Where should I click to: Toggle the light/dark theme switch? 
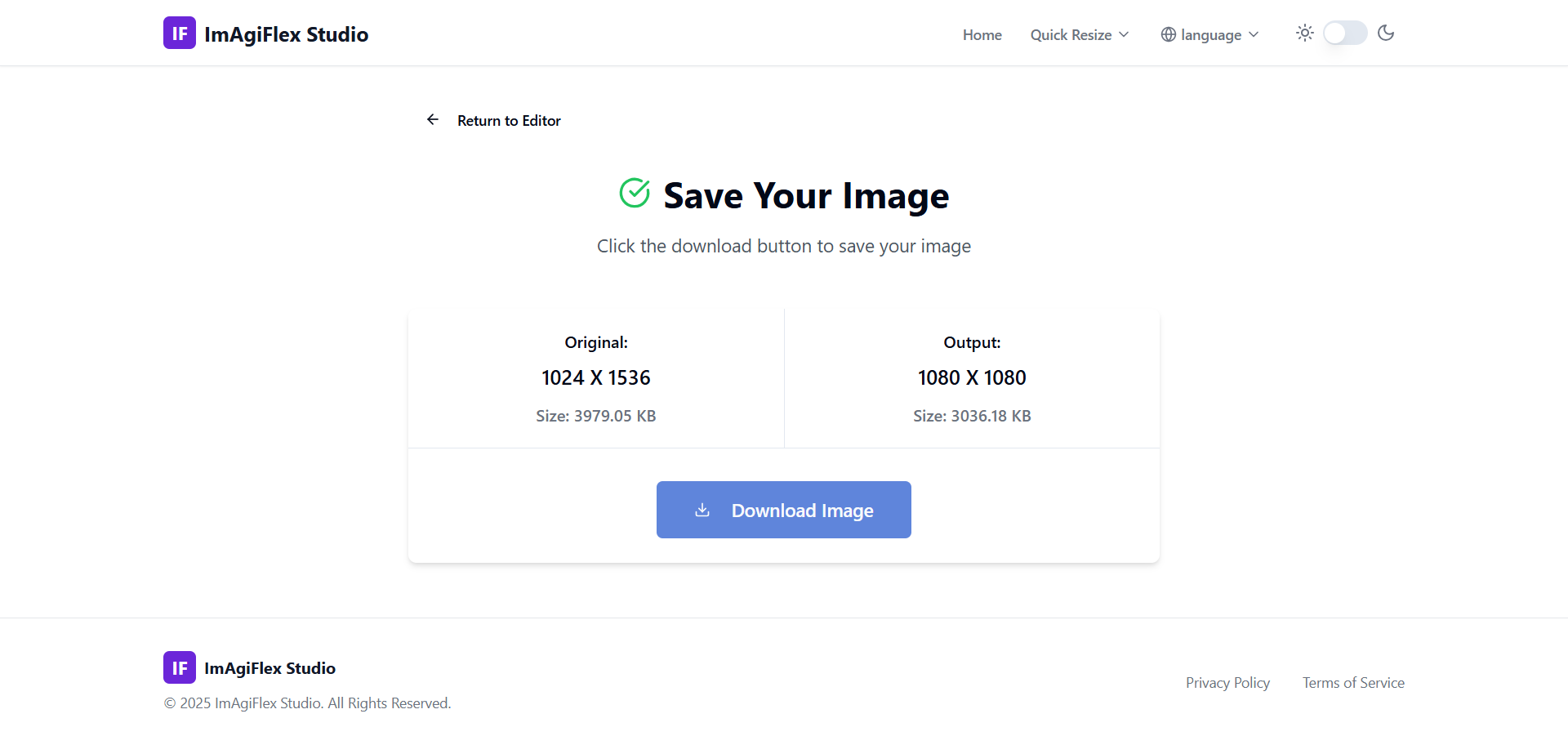click(x=1343, y=33)
